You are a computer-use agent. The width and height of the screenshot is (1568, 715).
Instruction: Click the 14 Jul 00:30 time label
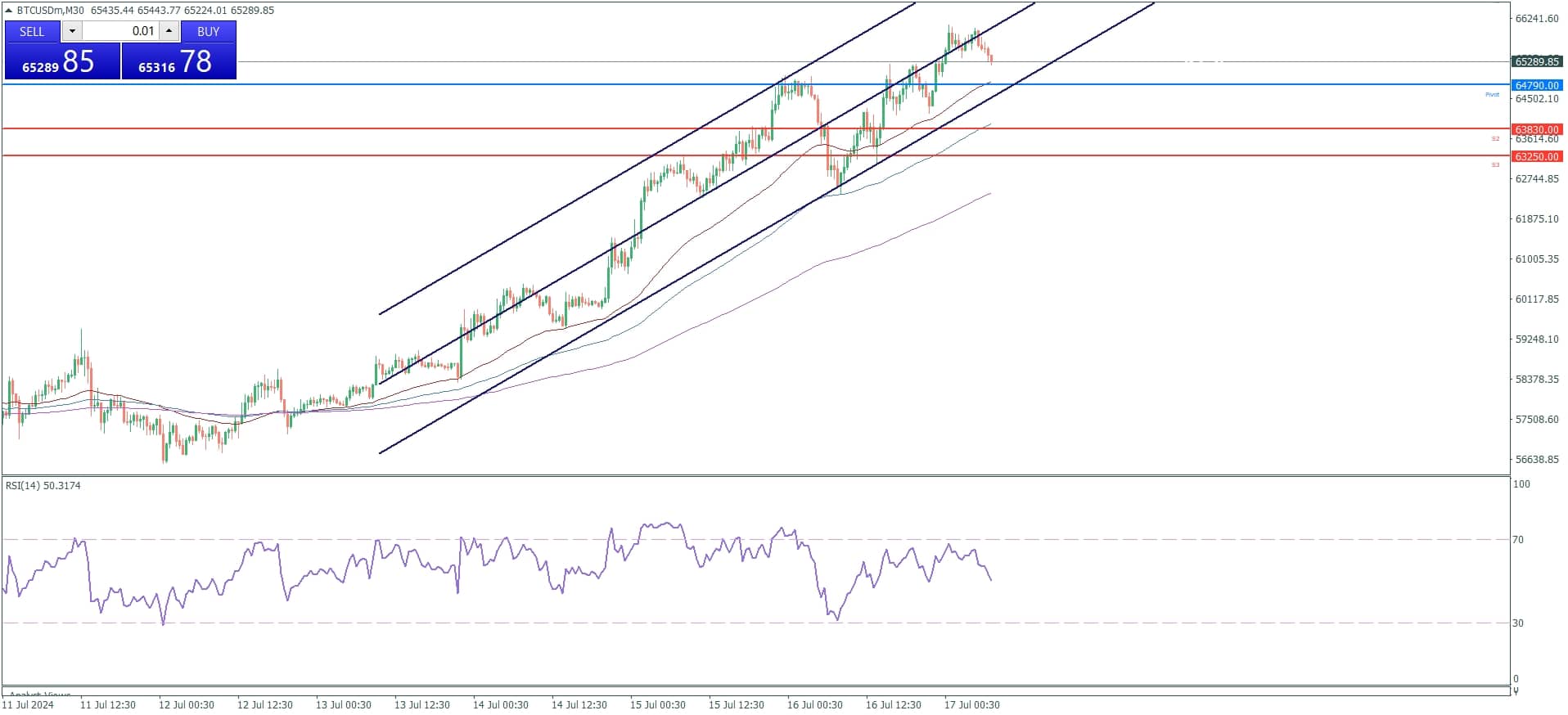501,705
